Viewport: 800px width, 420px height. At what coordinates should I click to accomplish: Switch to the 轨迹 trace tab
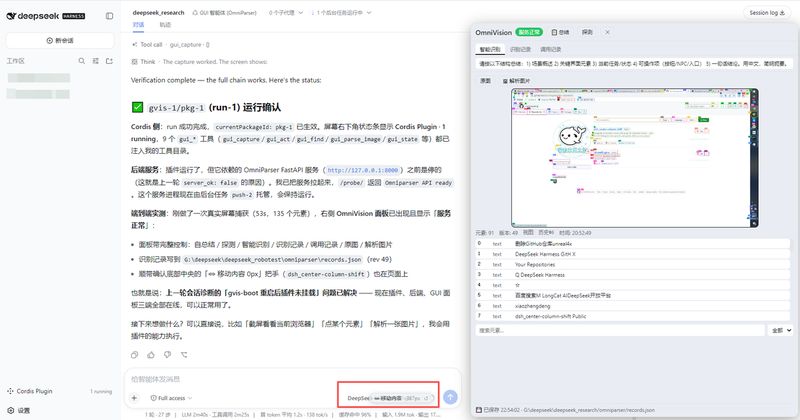coord(165,24)
